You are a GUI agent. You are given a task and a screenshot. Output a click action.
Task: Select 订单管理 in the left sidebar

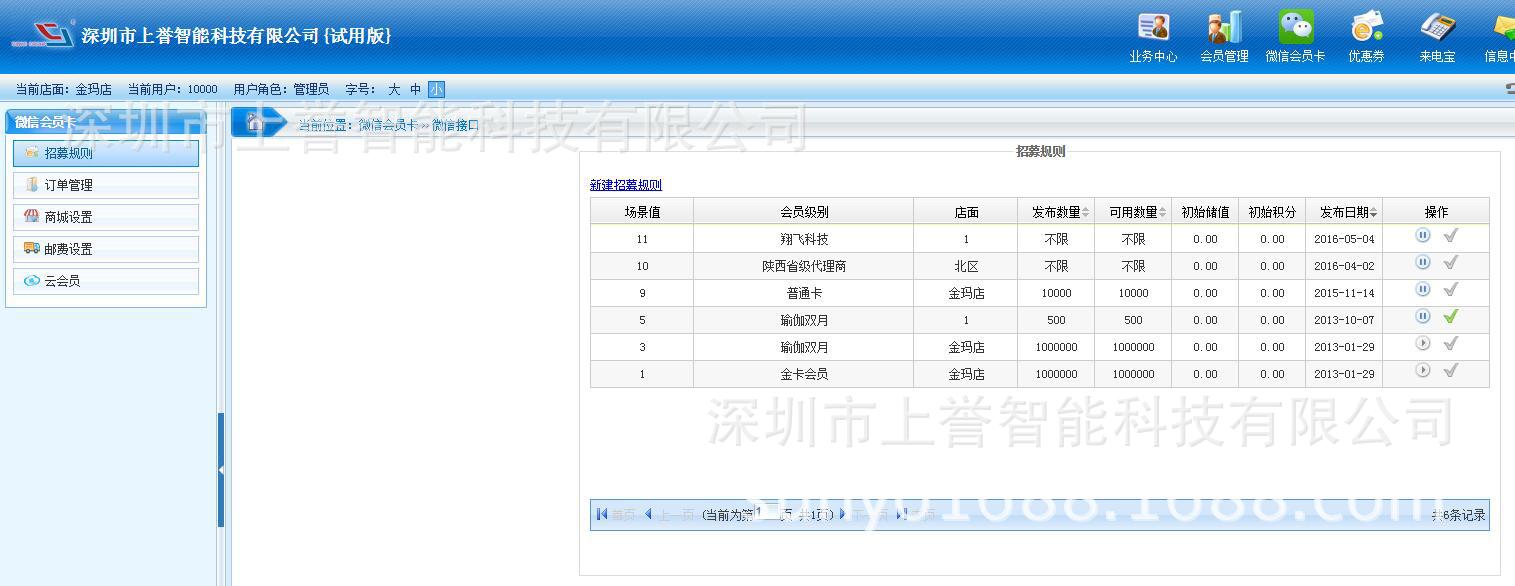[106, 185]
